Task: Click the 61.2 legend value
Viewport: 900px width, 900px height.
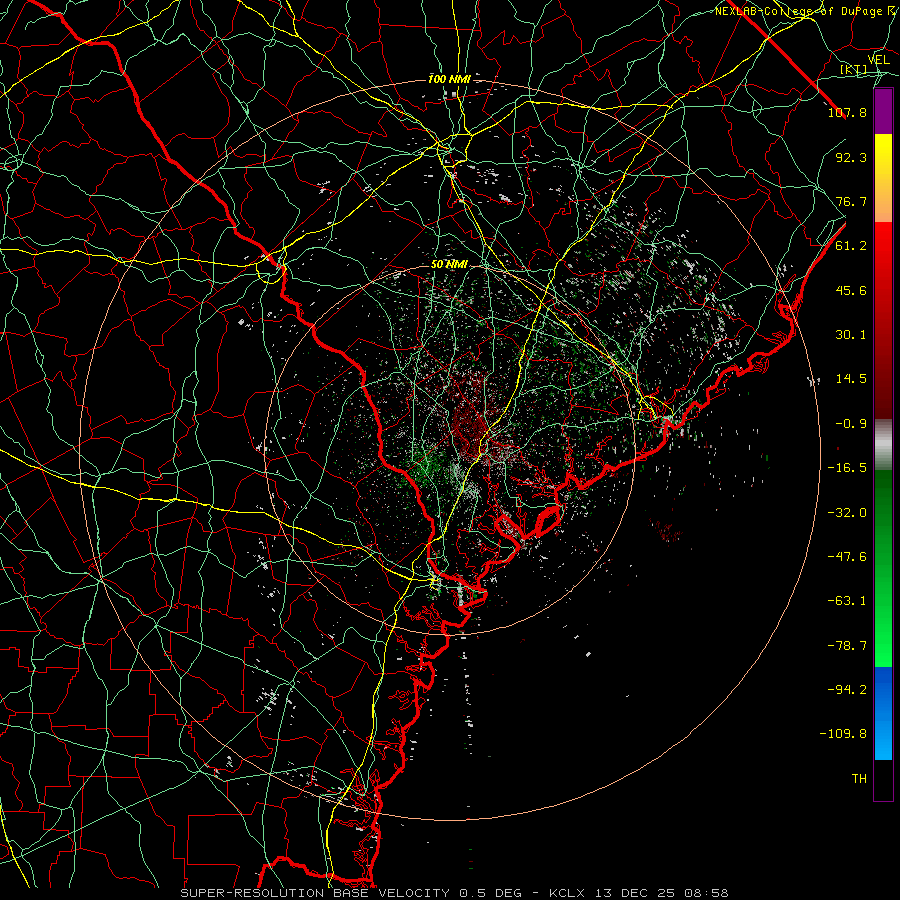Action: [851, 246]
